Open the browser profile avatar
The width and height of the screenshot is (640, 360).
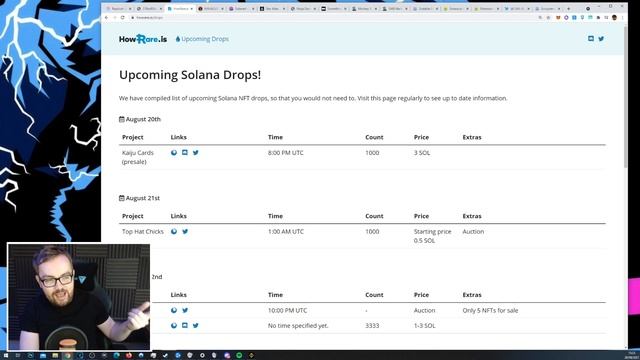tap(614, 18)
